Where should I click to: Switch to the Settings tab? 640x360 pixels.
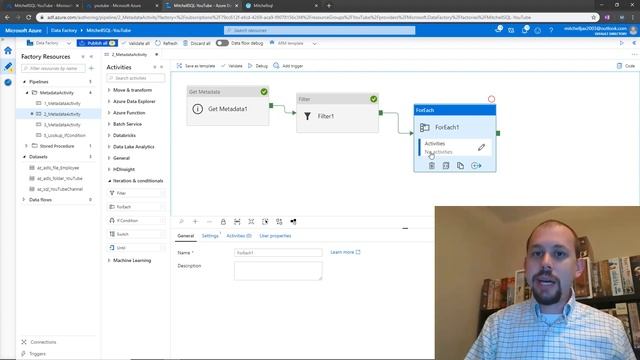pos(210,236)
